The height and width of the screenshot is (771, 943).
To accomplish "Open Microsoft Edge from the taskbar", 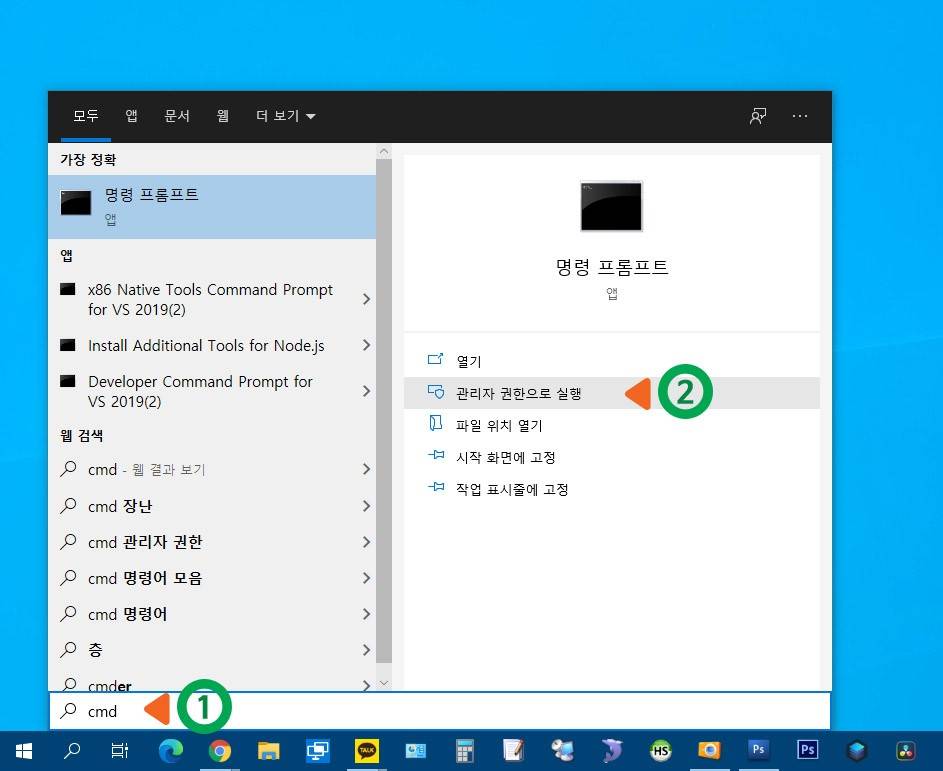I will click(x=171, y=751).
